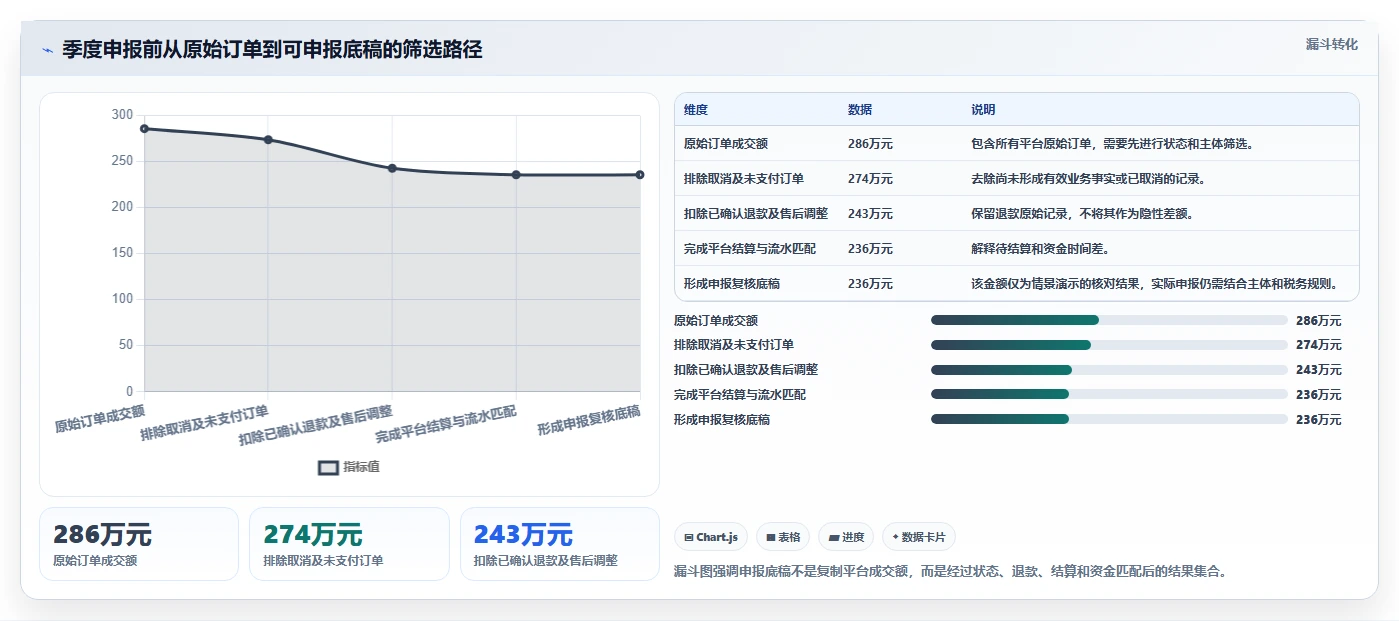Click the chart data point for 形成申报复核底稿
Viewport: 1399px width, 621px height.
click(640, 175)
